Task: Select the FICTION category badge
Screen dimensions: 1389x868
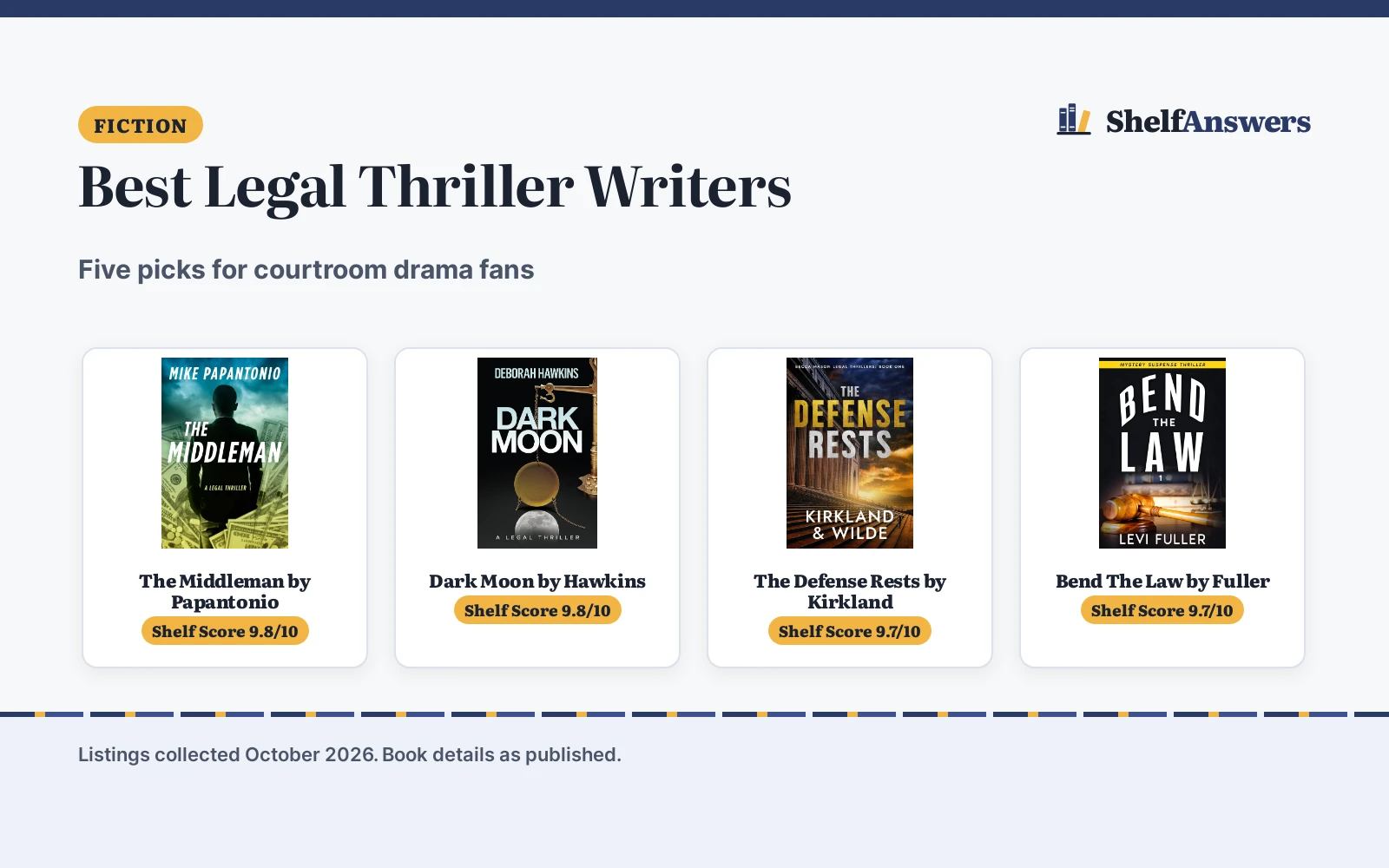Action: click(x=141, y=125)
